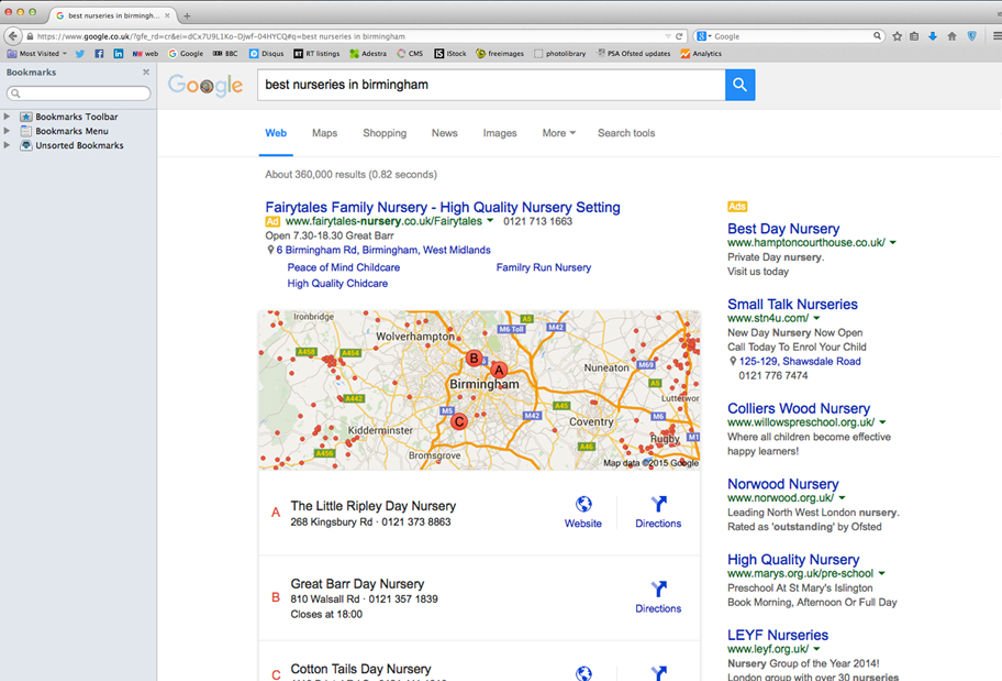Open Most Visited bookmarks dropdown

(x=37, y=54)
